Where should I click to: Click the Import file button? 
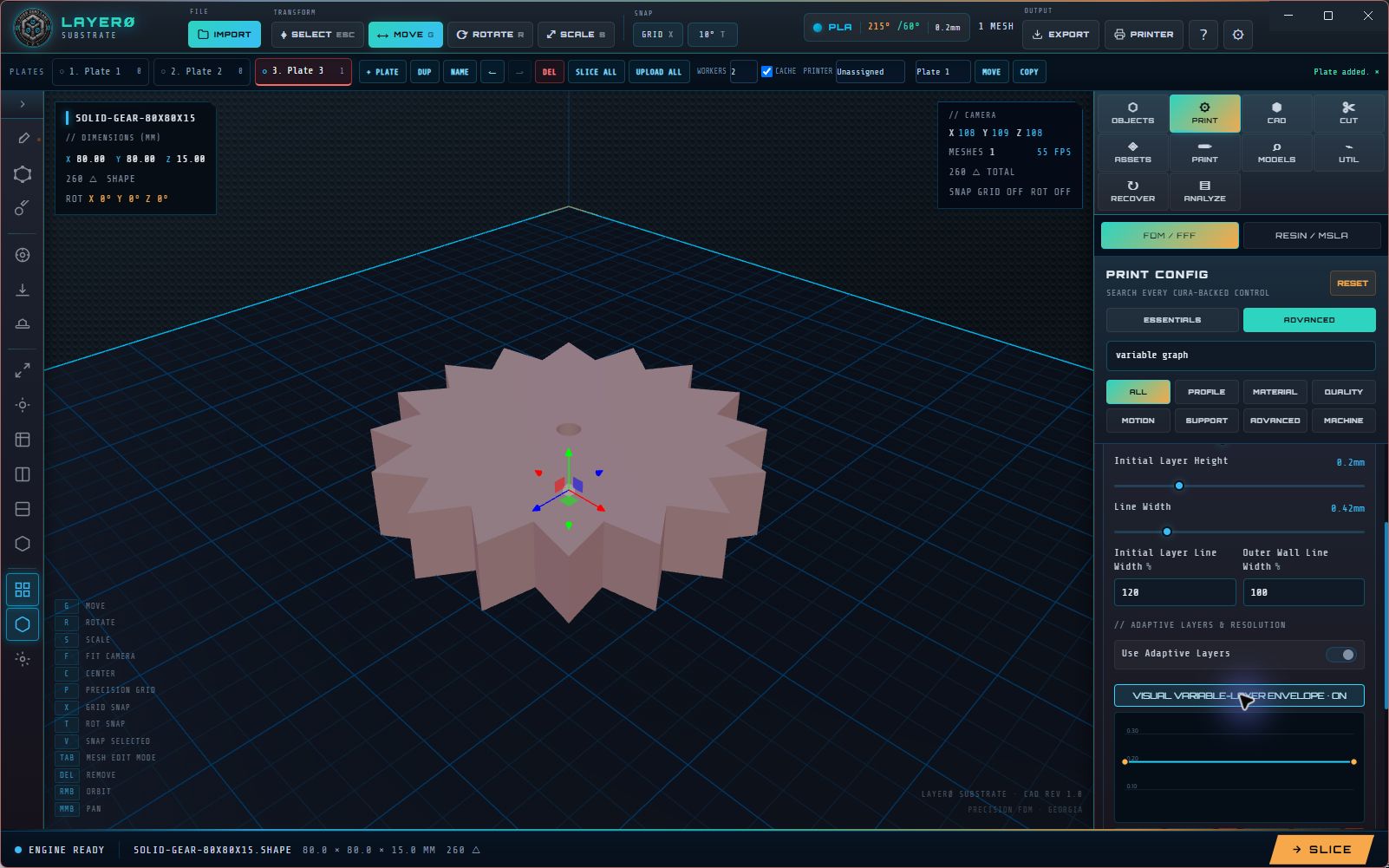[x=225, y=35]
